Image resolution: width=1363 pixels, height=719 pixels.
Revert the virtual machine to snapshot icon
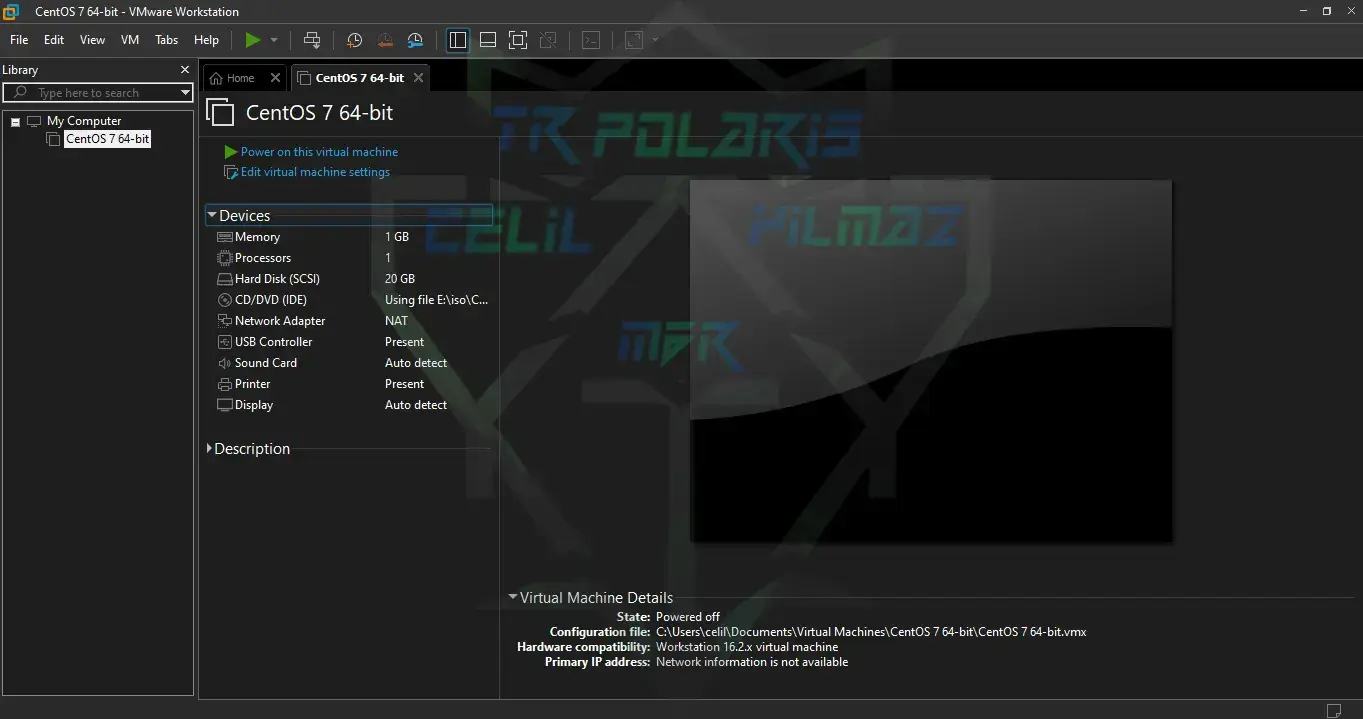tap(385, 40)
